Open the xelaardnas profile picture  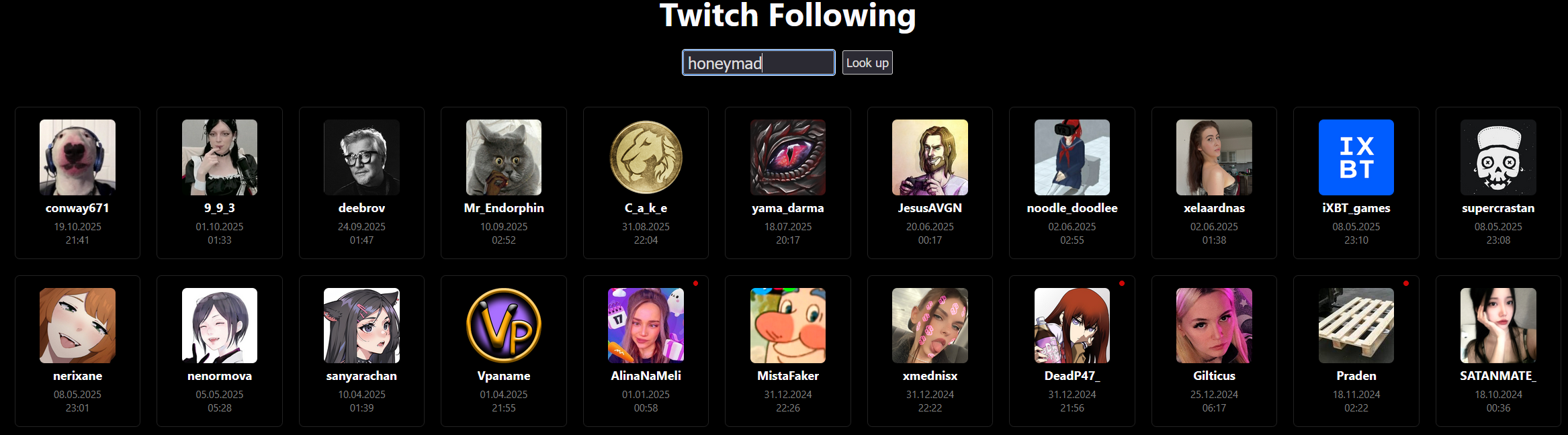(1214, 157)
